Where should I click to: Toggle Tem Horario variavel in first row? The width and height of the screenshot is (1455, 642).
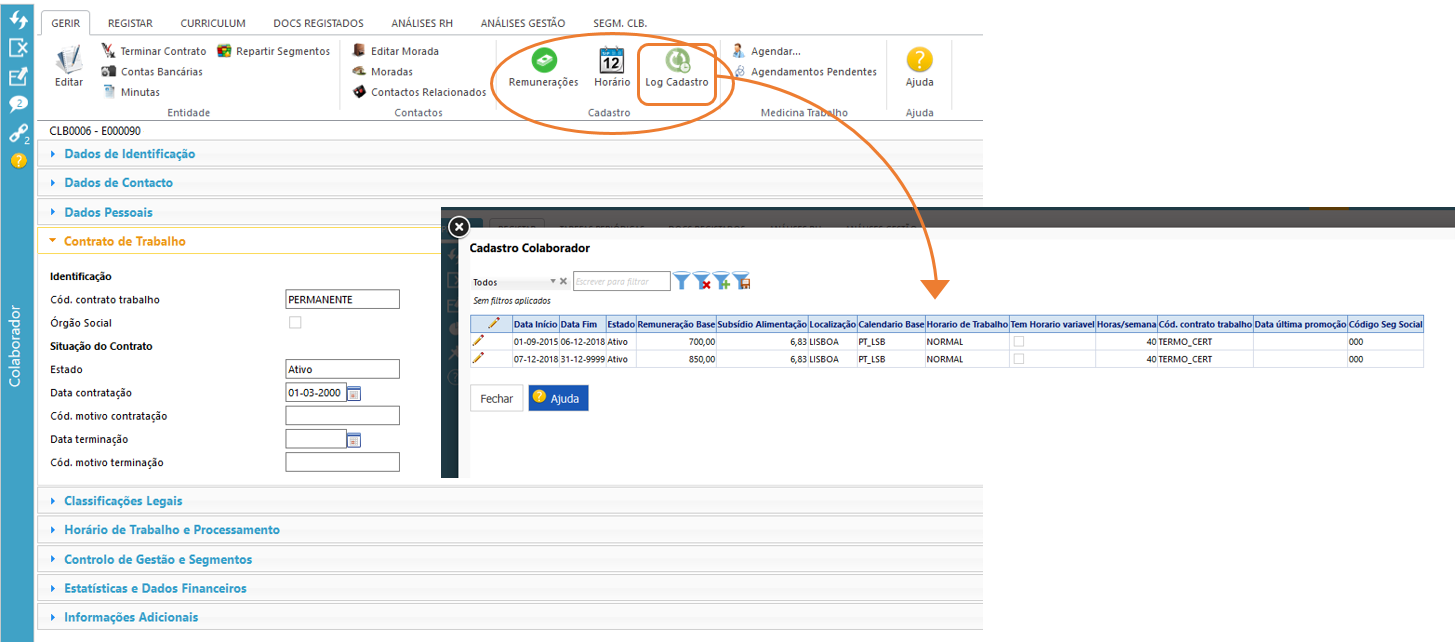tap(1019, 341)
